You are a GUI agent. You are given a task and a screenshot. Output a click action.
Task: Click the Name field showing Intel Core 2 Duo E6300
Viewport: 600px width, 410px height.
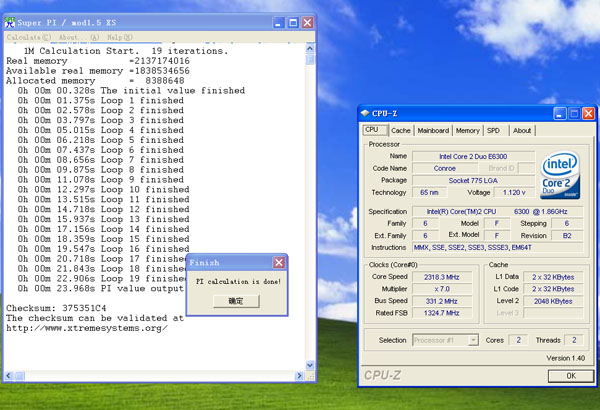[473, 156]
